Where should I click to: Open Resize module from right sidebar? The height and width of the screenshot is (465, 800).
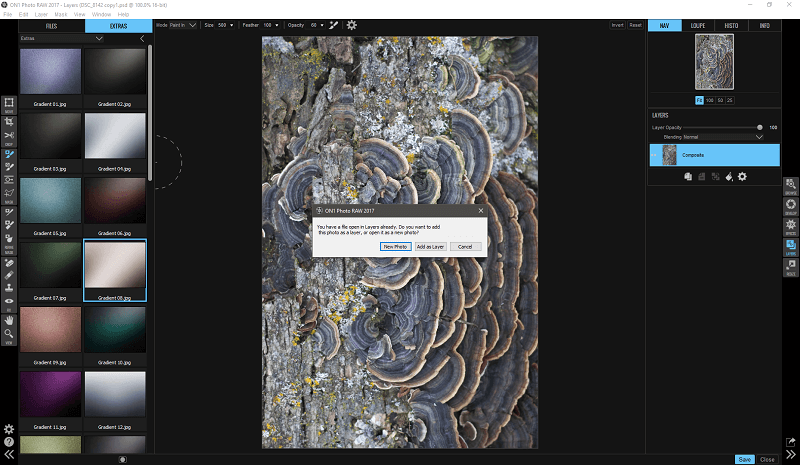click(x=791, y=266)
